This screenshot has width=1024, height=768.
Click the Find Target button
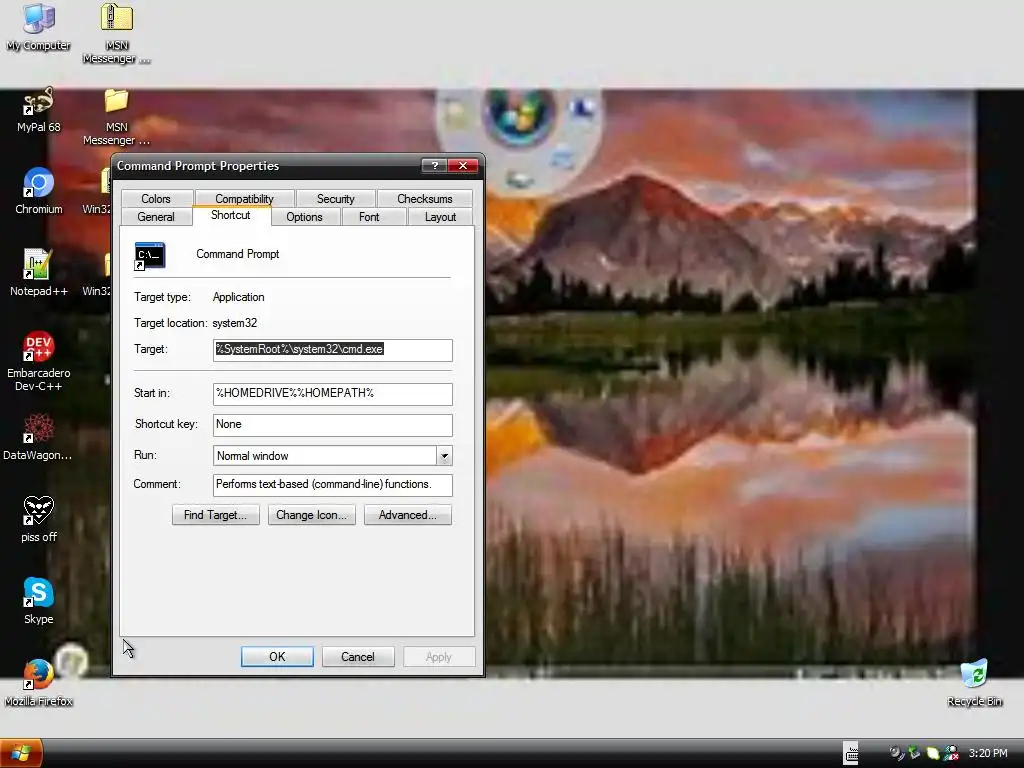[x=216, y=515]
